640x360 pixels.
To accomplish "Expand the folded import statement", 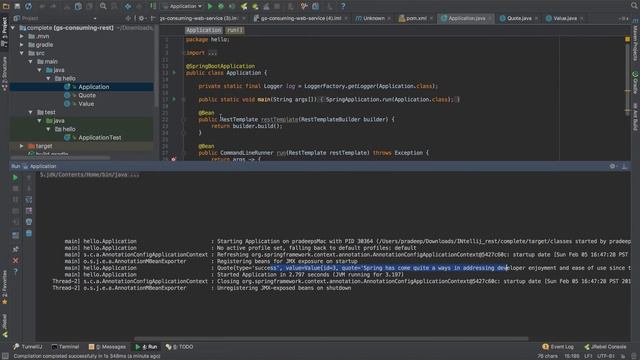I will tap(212, 53).
